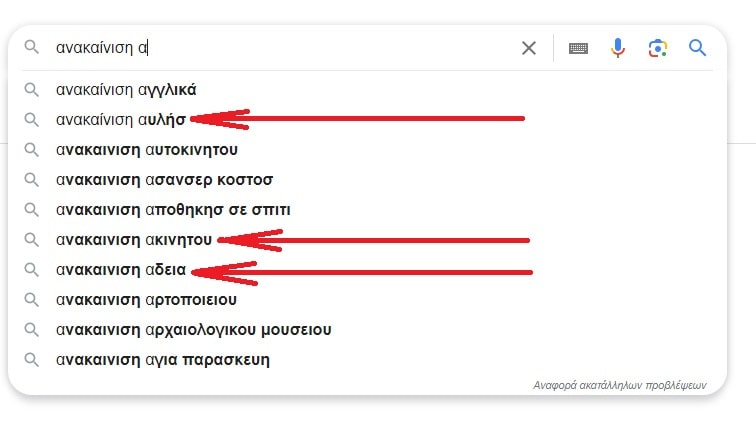Click magnifier icon beside ανακαινιση αυτοκινητου
756x426 pixels.
click(x=32, y=150)
